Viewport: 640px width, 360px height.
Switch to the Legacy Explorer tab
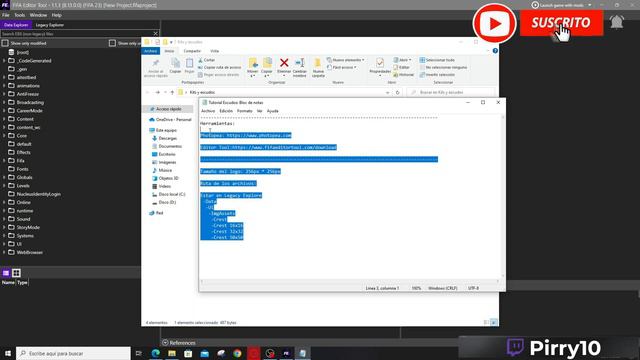coord(50,25)
